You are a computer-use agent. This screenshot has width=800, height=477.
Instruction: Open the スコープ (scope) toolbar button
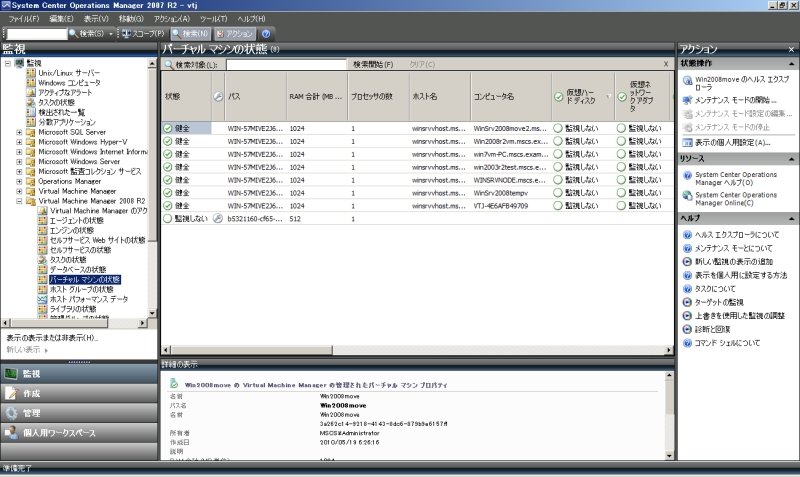click(143, 34)
